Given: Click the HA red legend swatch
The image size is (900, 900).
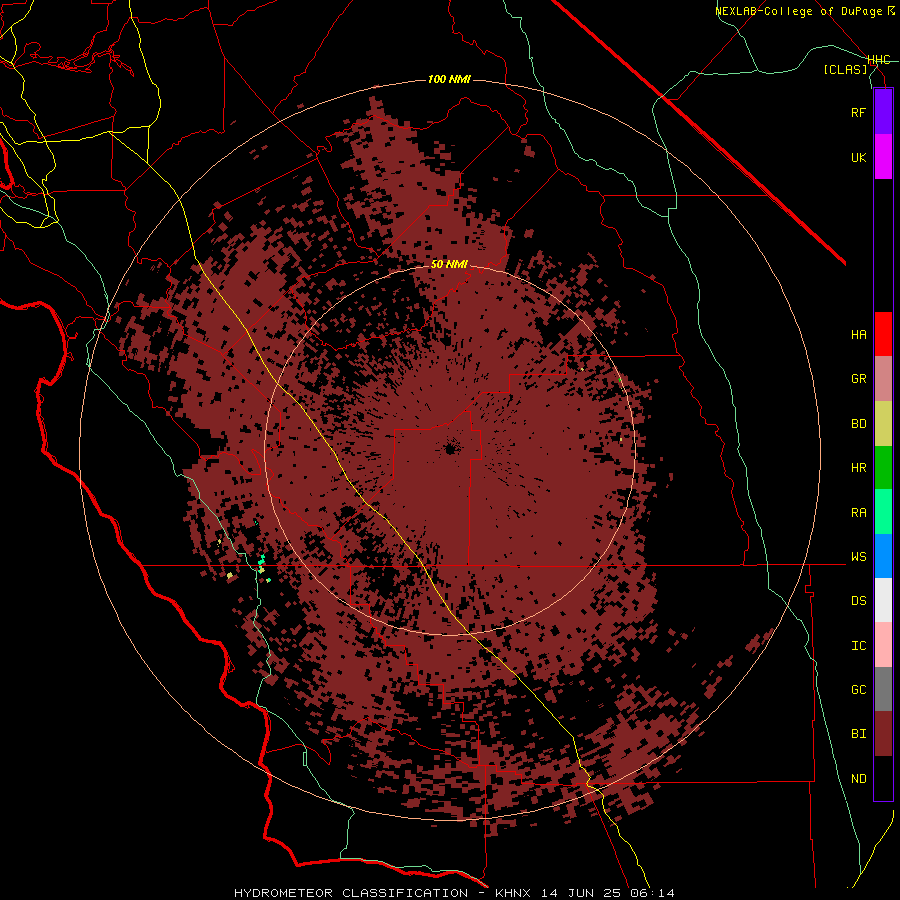Looking at the screenshot, I should pos(883,334).
